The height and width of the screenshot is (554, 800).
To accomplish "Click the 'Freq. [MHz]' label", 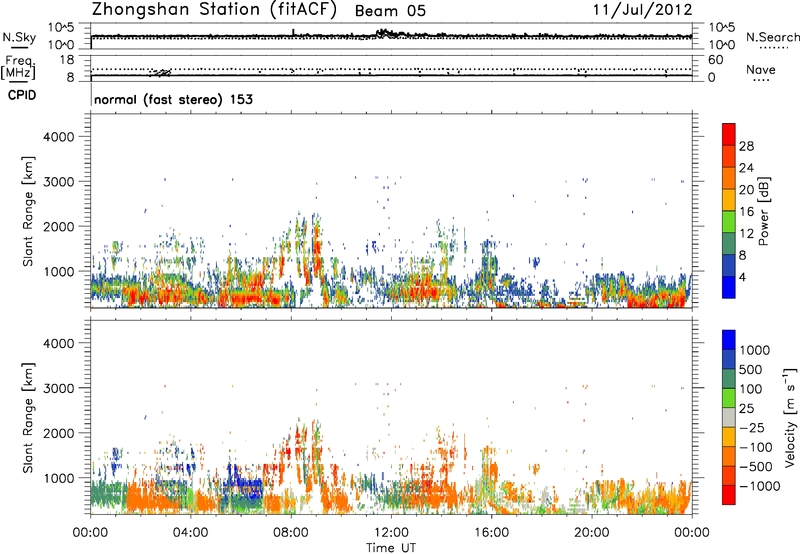I will [18, 68].
